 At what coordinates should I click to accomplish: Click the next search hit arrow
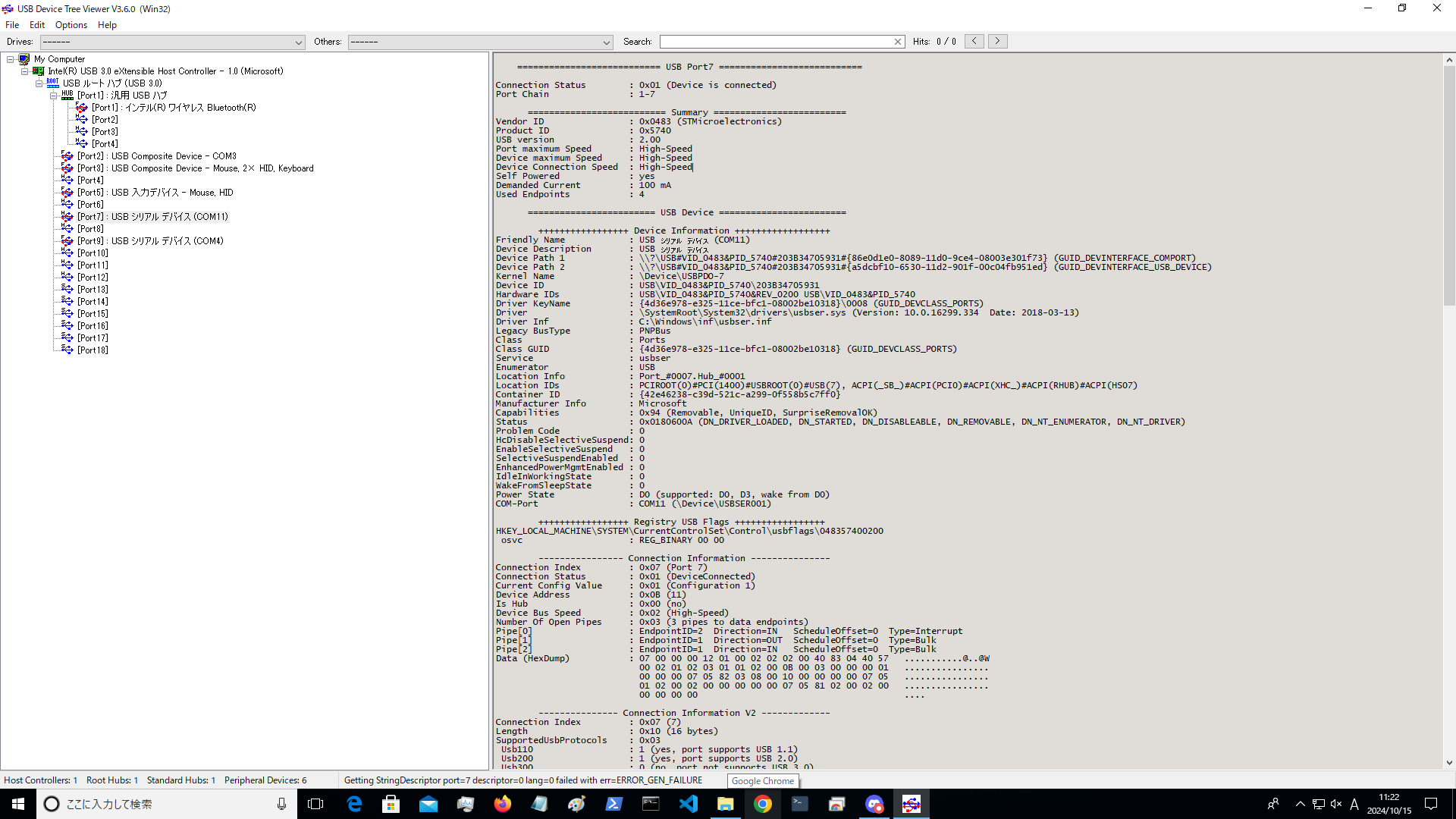pos(998,40)
